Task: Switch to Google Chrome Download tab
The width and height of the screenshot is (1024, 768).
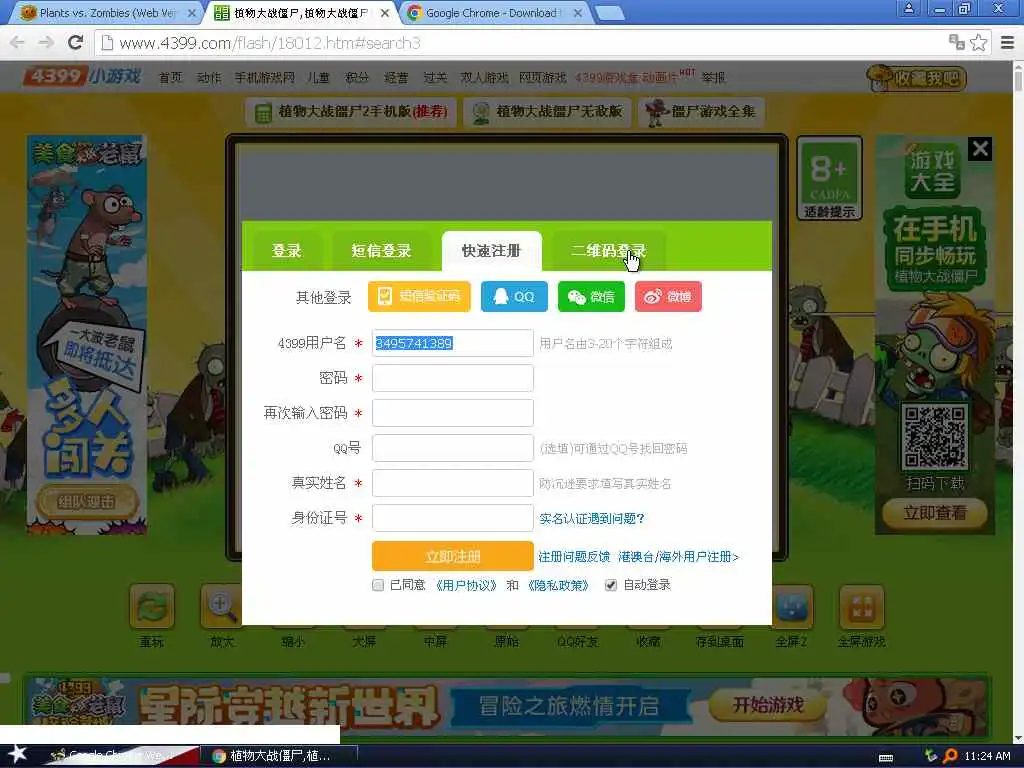Action: click(493, 13)
